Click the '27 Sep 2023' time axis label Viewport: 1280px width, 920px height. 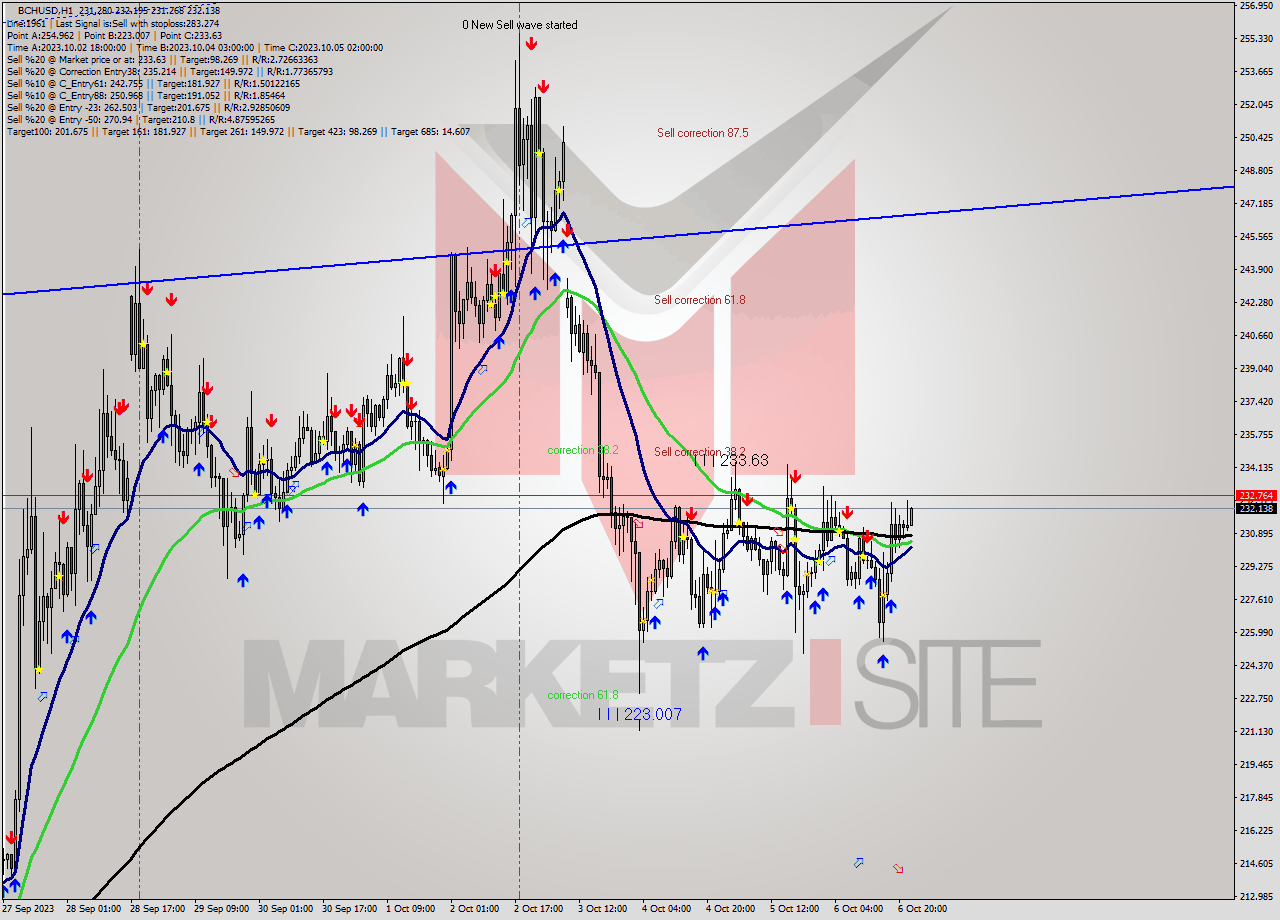pos(28,910)
